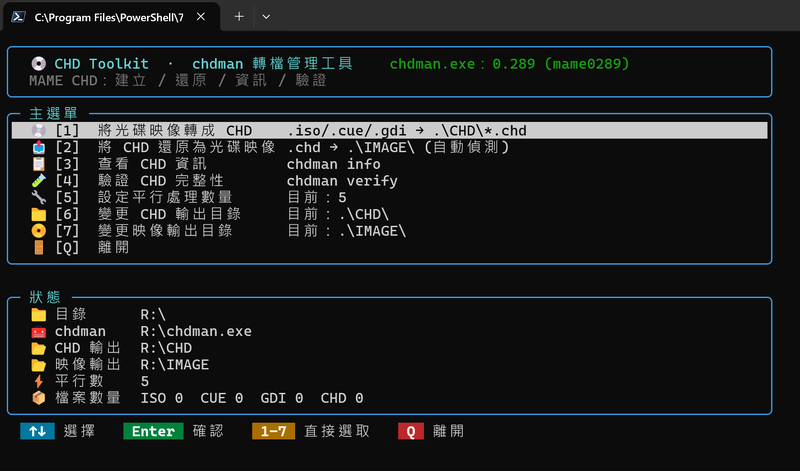Select menu item 7: change image output directory
The height and width of the screenshot is (471, 800).
click(x=389, y=231)
